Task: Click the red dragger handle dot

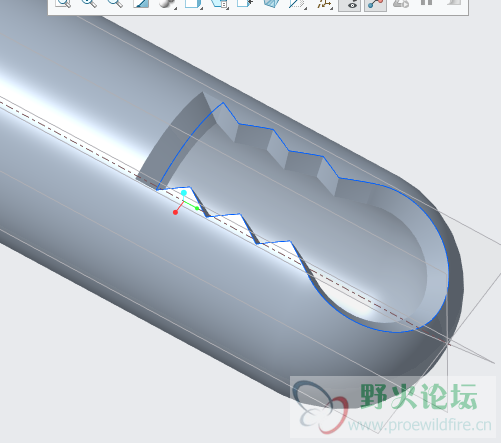Action: pyautogui.click(x=175, y=212)
